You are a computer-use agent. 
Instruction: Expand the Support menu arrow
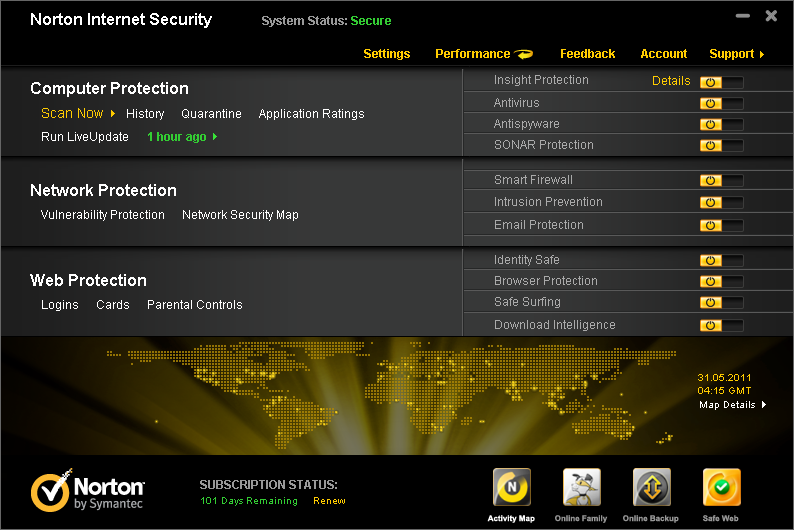[762, 55]
